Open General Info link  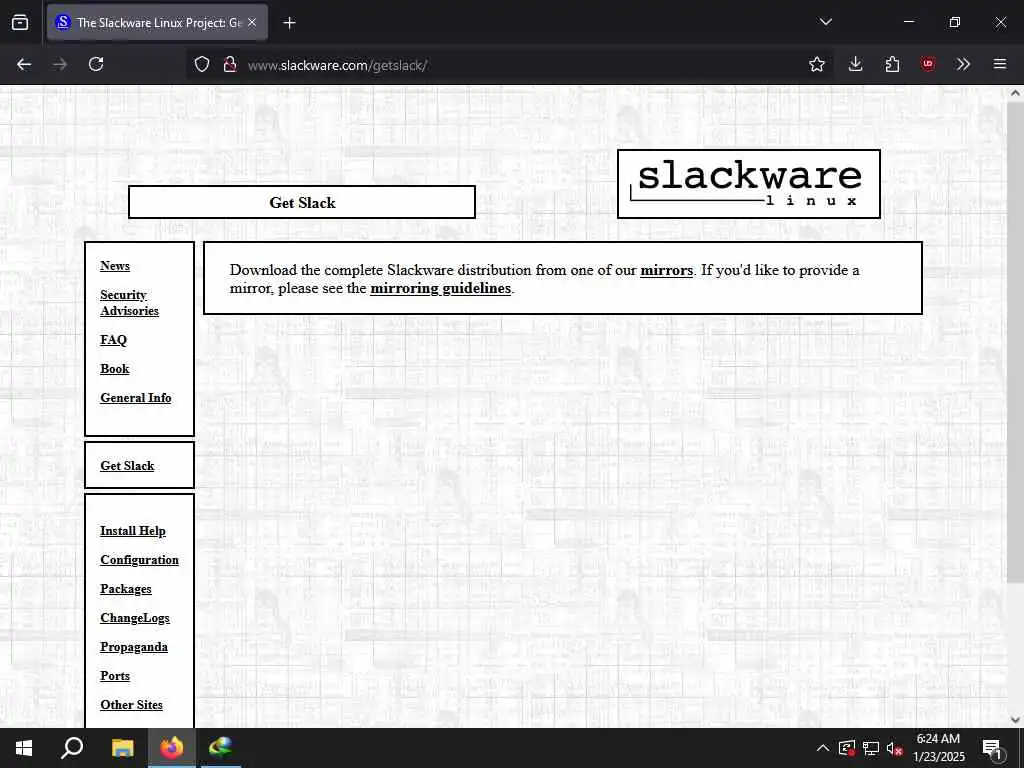[136, 398]
